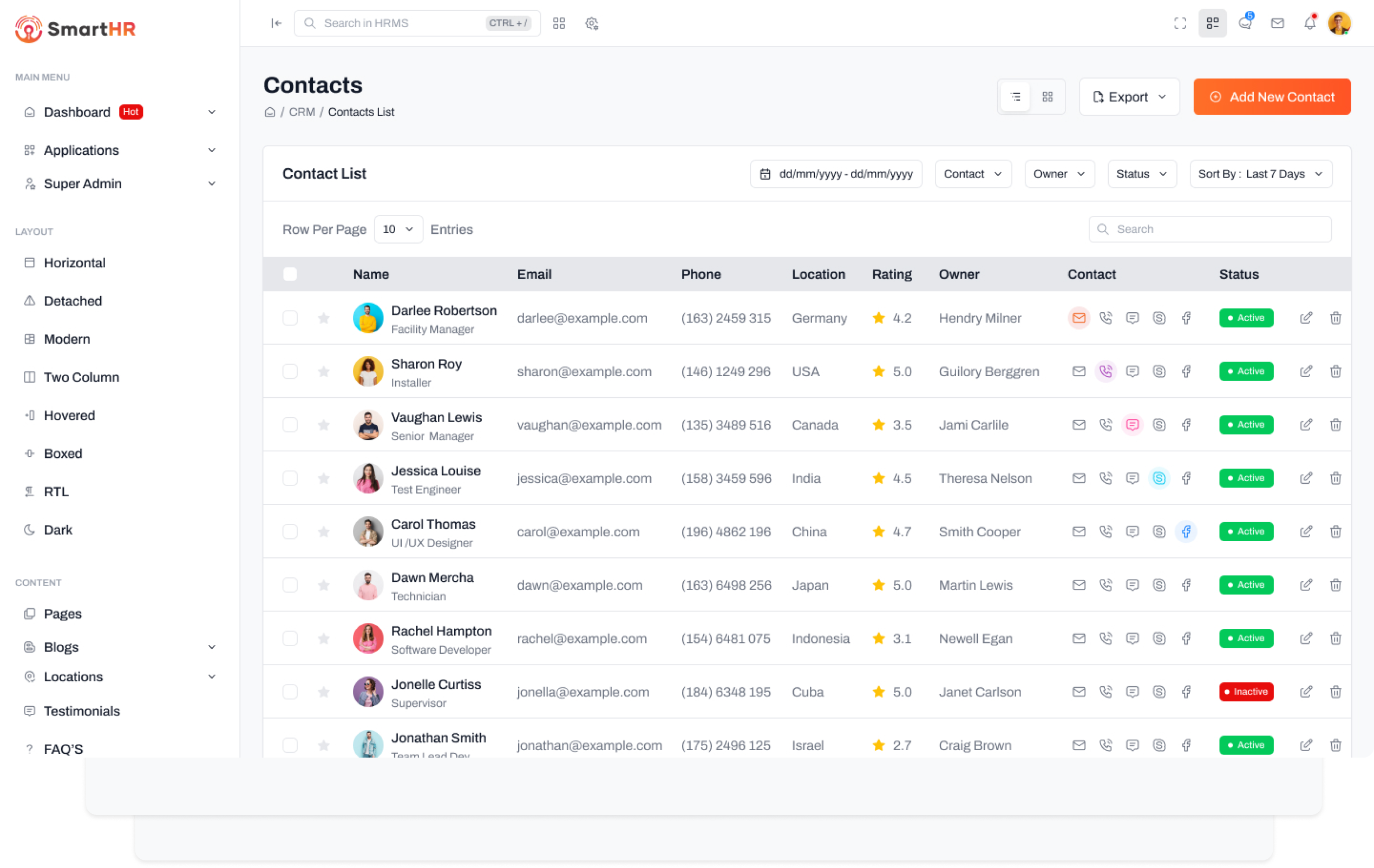Screen dimensions: 1374x868
Task: Open the notifications bell icon
Action: click(x=1310, y=23)
